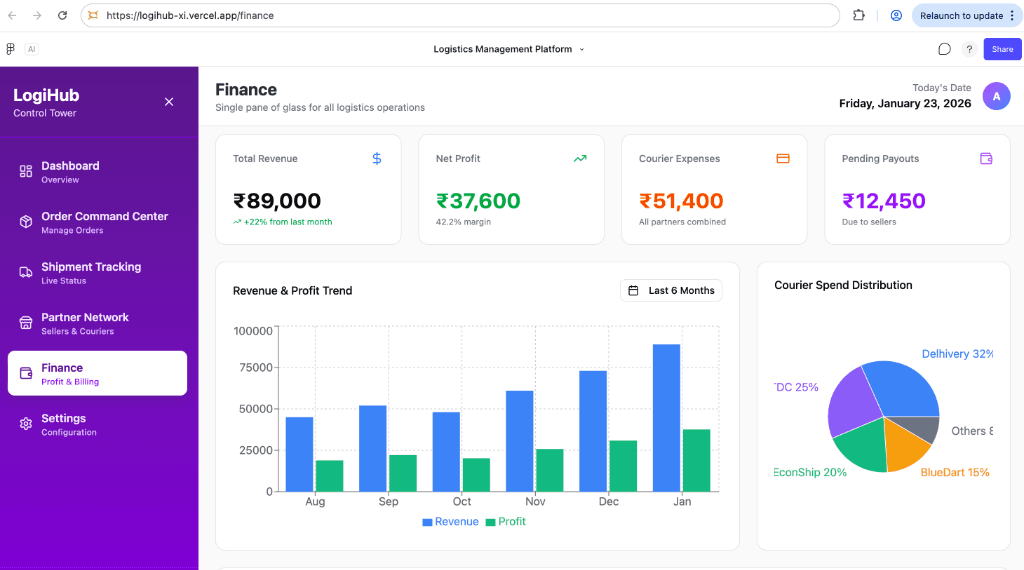1024x570 pixels.
Task: Click the green Nov profit bar
Action: (550, 470)
